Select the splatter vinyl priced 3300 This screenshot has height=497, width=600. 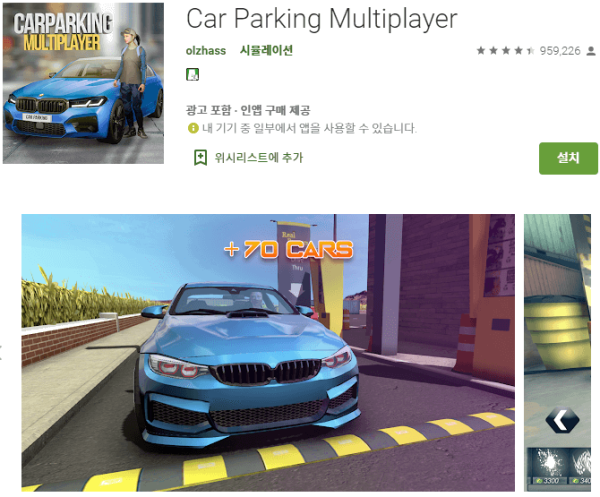tap(549, 467)
